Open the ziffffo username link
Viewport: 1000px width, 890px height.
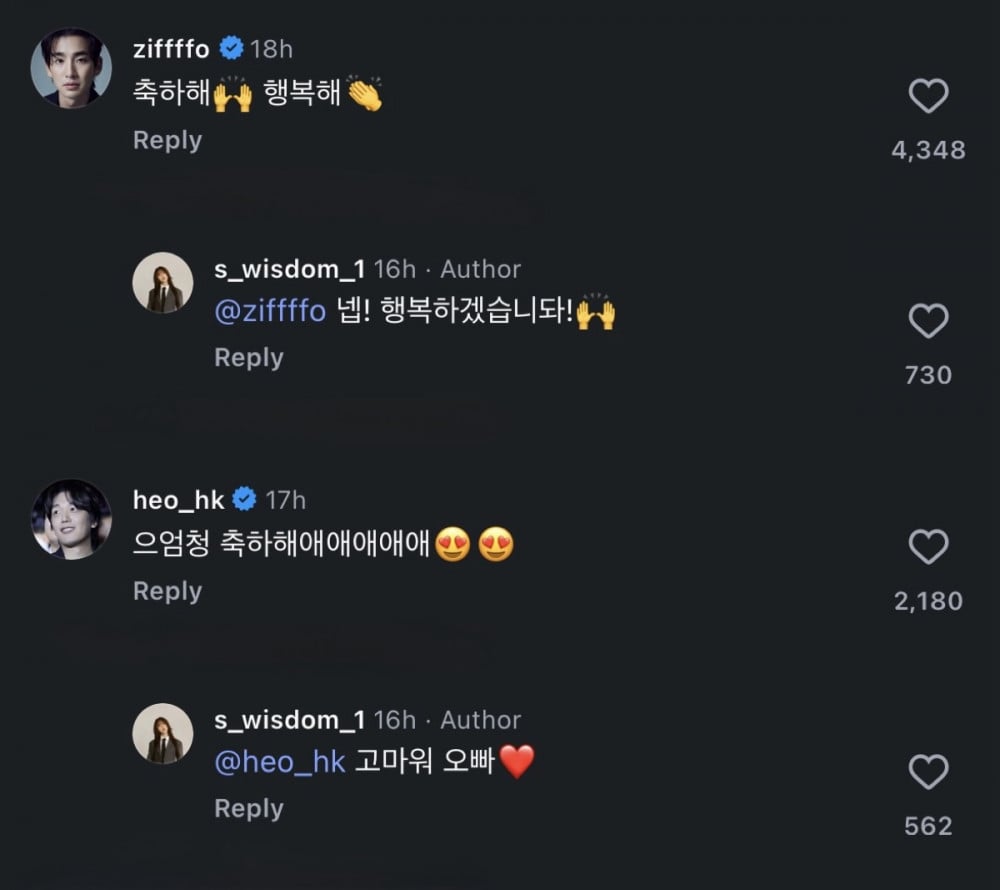[171, 49]
